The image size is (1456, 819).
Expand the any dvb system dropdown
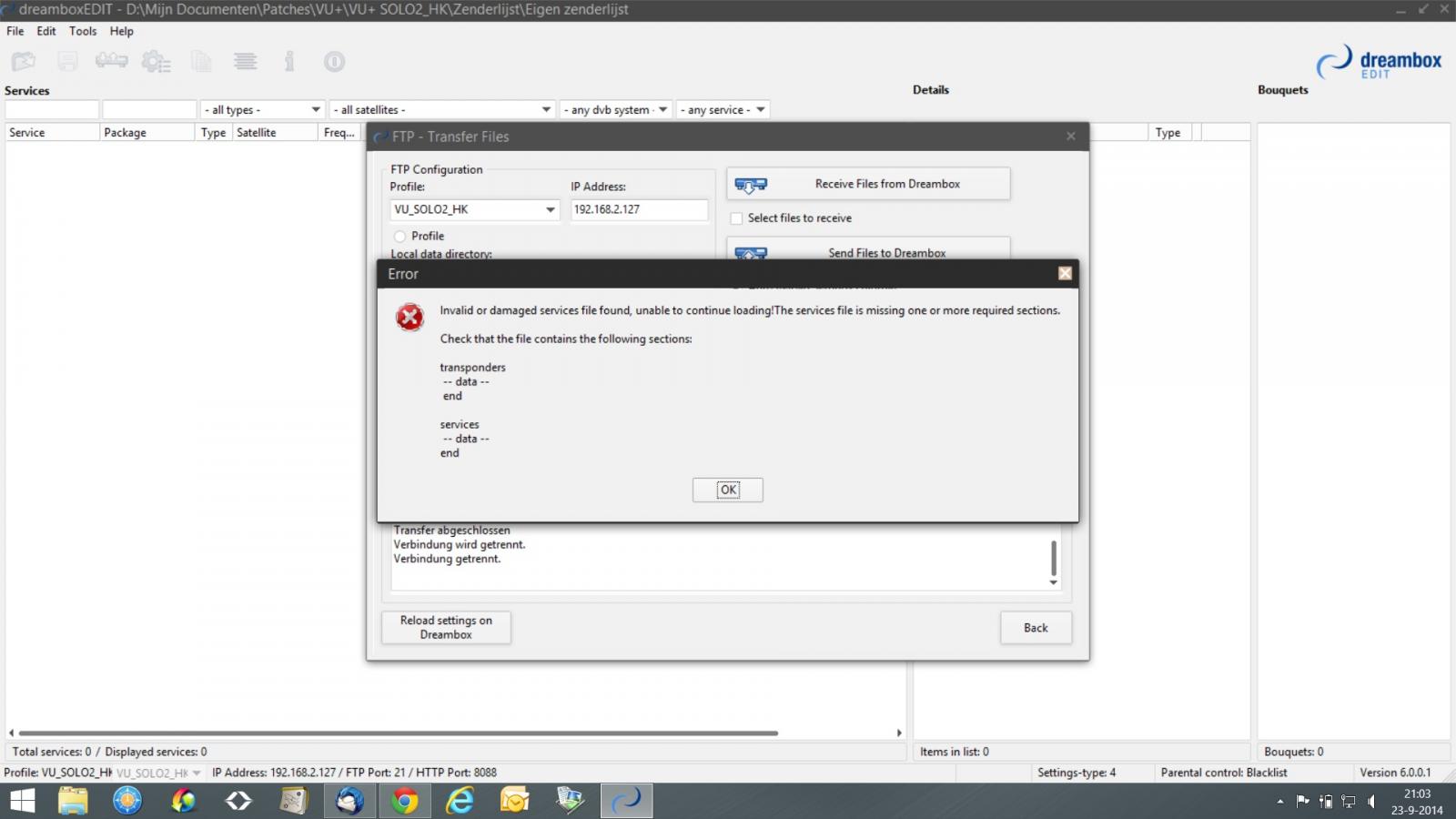662,109
